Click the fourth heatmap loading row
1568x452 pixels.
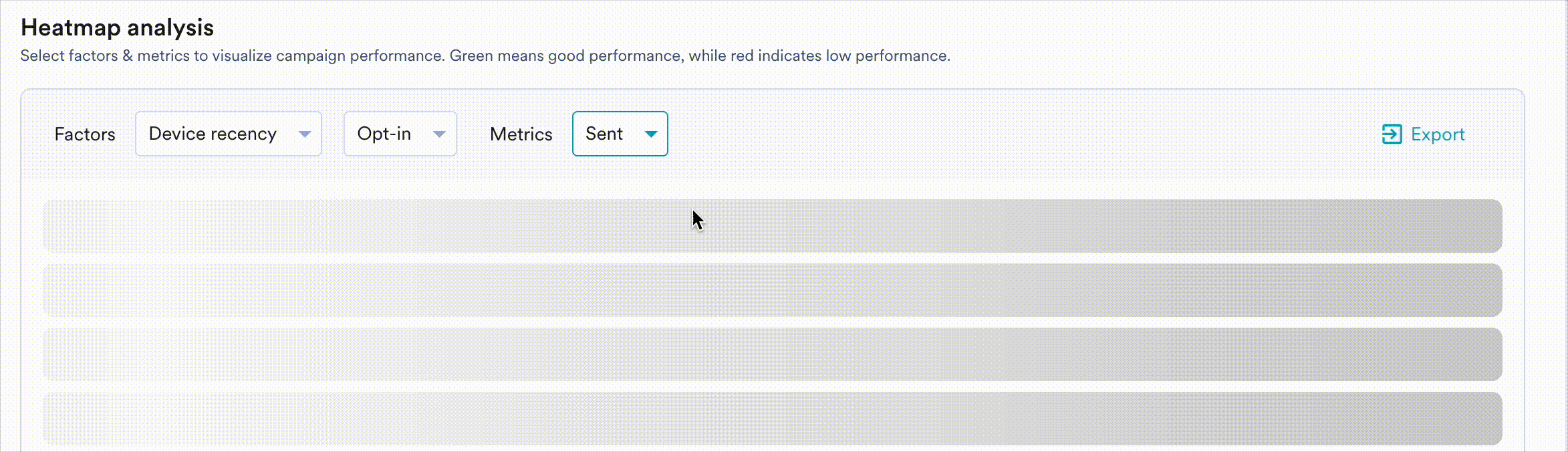772,419
